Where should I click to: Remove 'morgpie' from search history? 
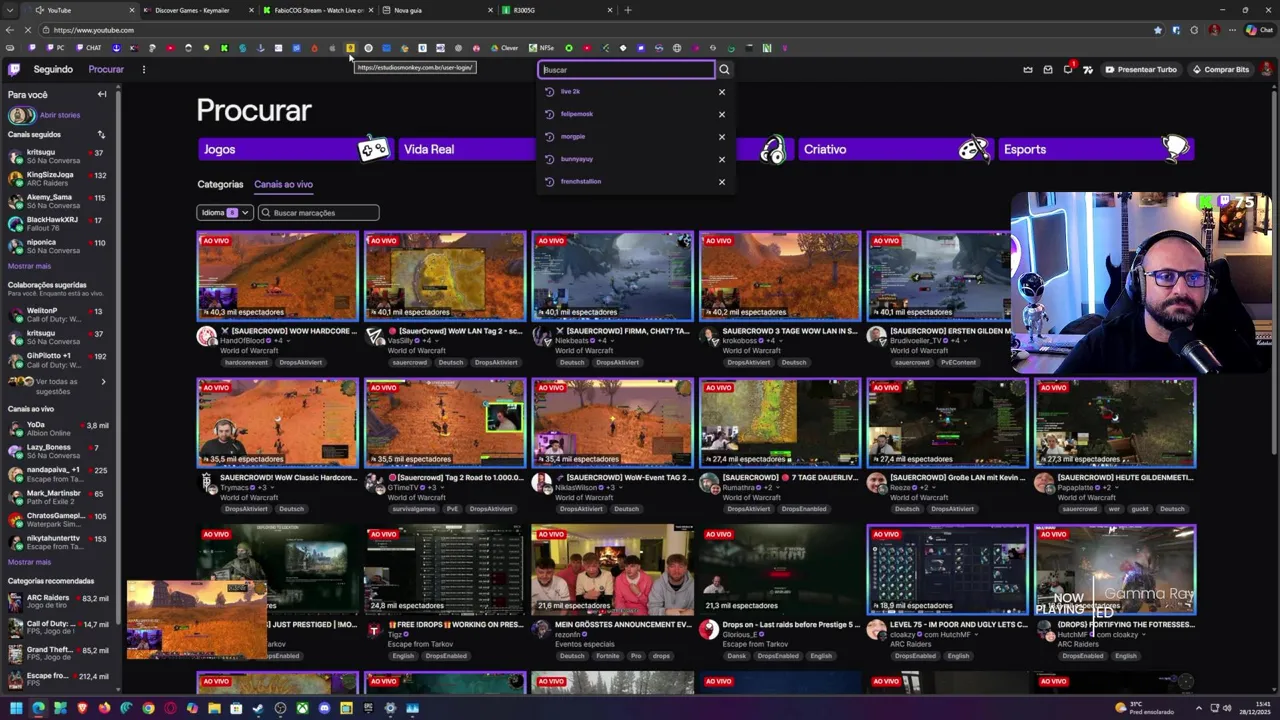point(722,137)
